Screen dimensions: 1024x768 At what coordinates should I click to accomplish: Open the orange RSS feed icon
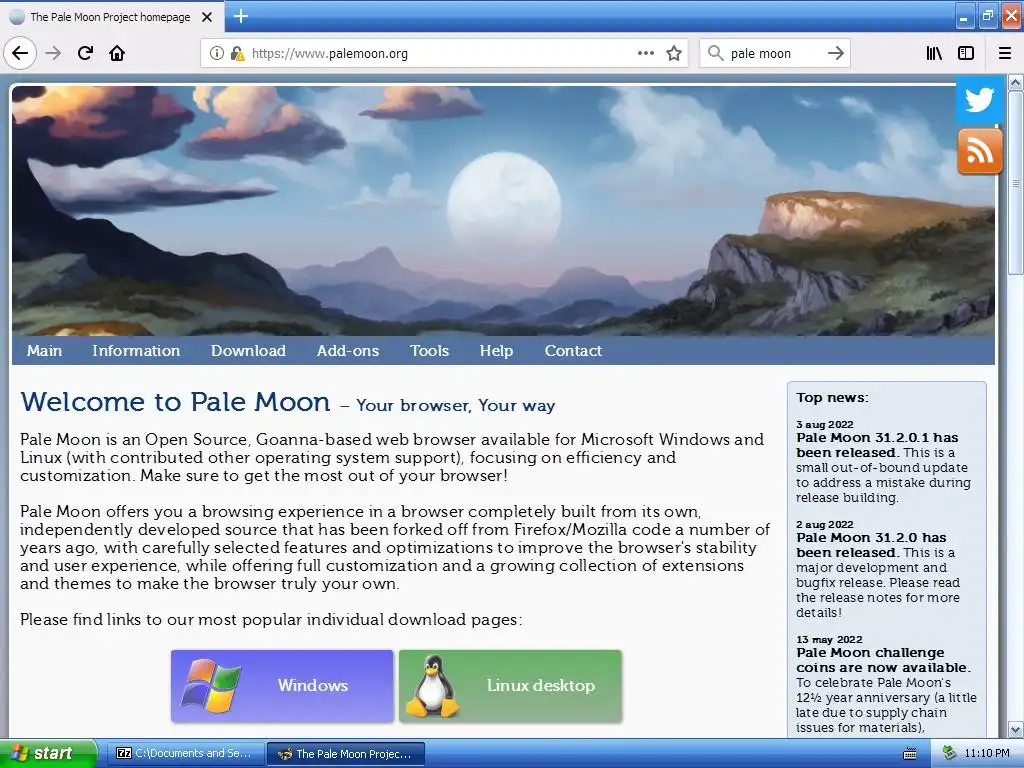(x=980, y=152)
